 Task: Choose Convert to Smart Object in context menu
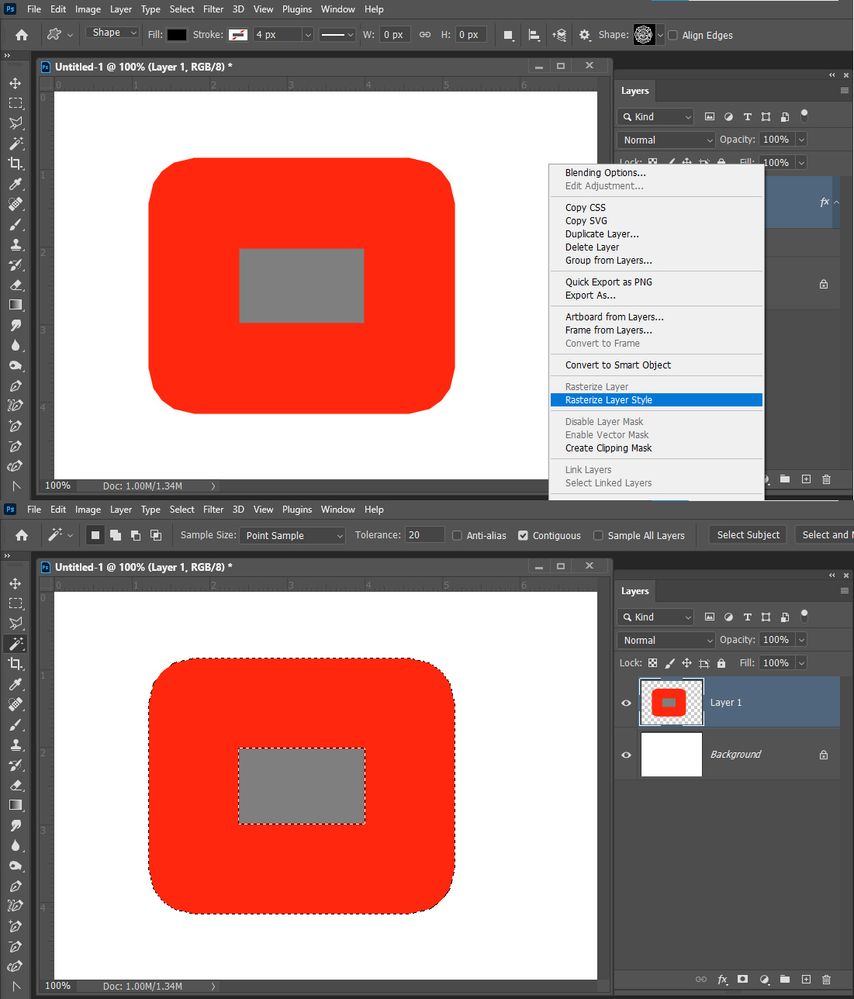(618, 365)
